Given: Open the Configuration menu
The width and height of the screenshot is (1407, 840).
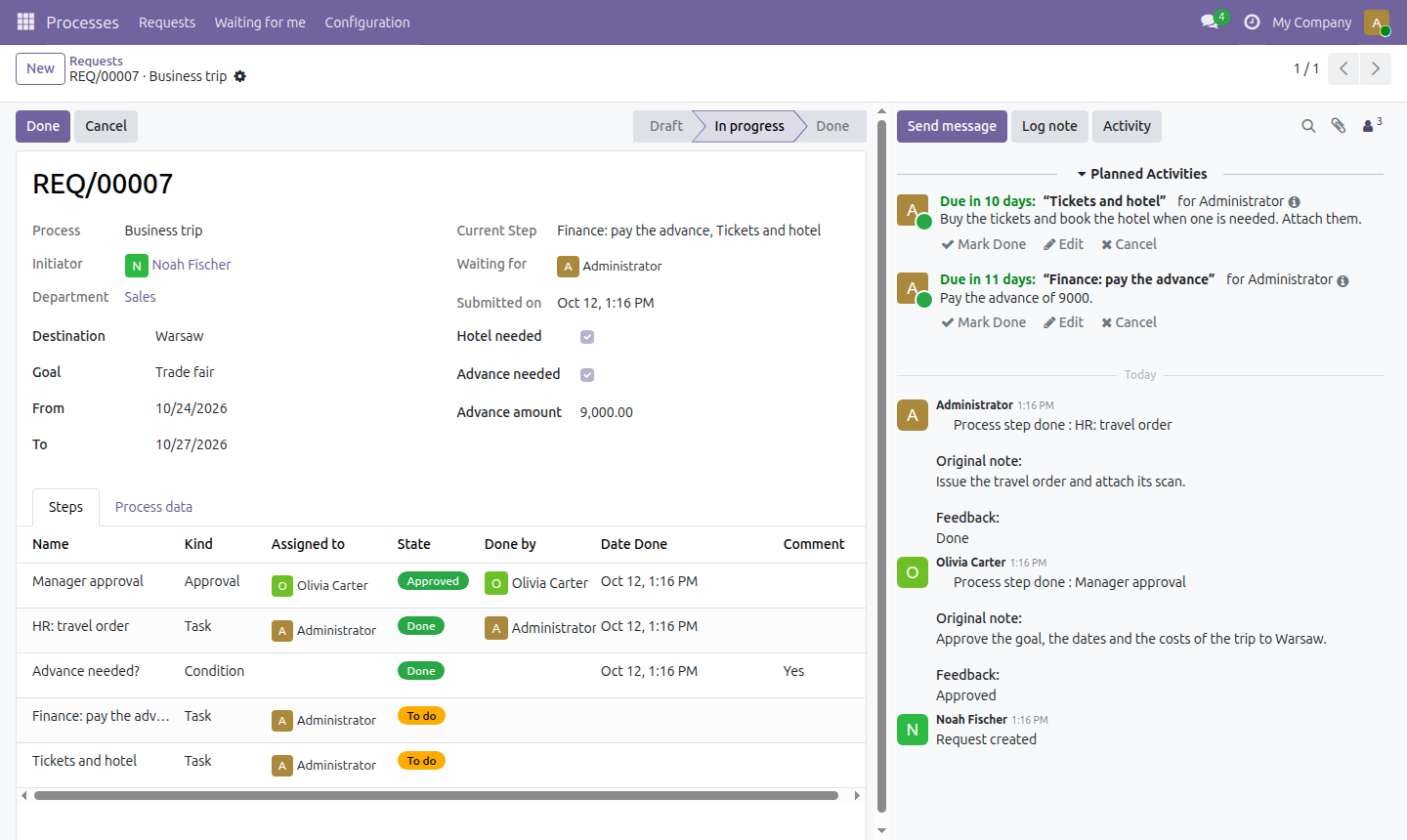Looking at the screenshot, I should tap(367, 22).
